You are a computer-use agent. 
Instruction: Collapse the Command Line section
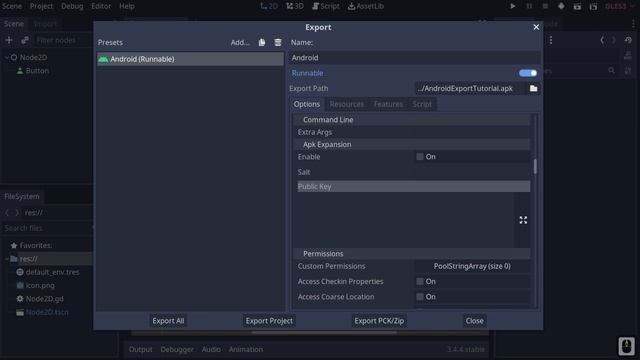coord(412,120)
